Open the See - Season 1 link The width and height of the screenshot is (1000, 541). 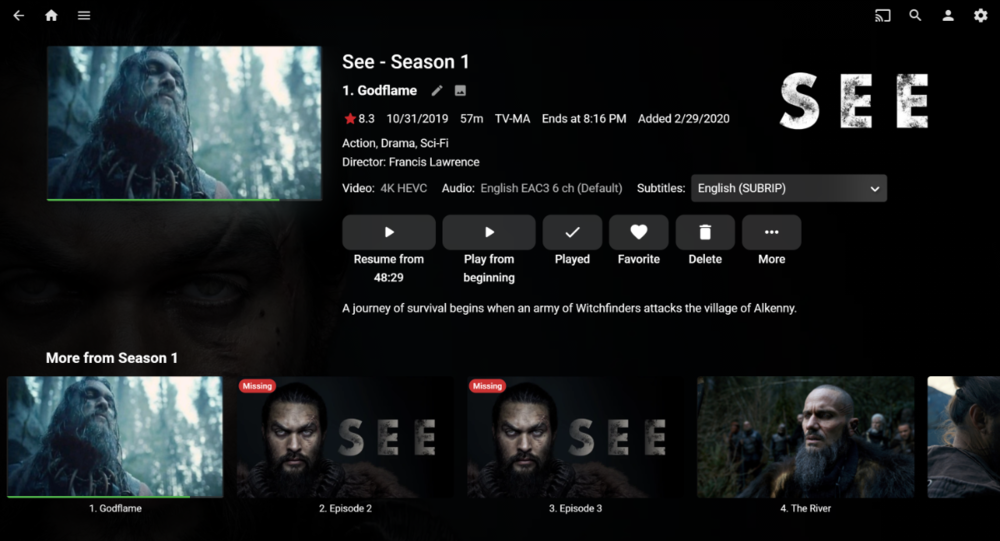tap(406, 62)
